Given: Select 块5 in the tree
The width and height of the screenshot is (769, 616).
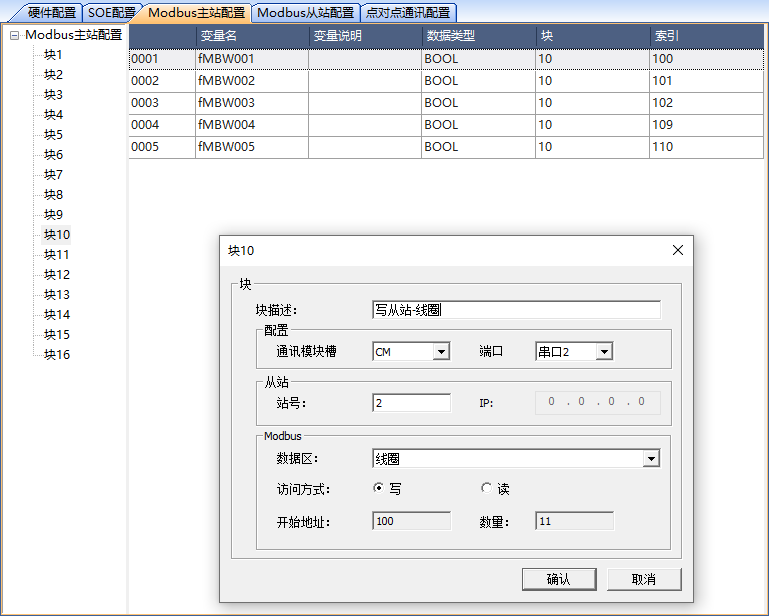Looking at the screenshot, I should [53, 134].
